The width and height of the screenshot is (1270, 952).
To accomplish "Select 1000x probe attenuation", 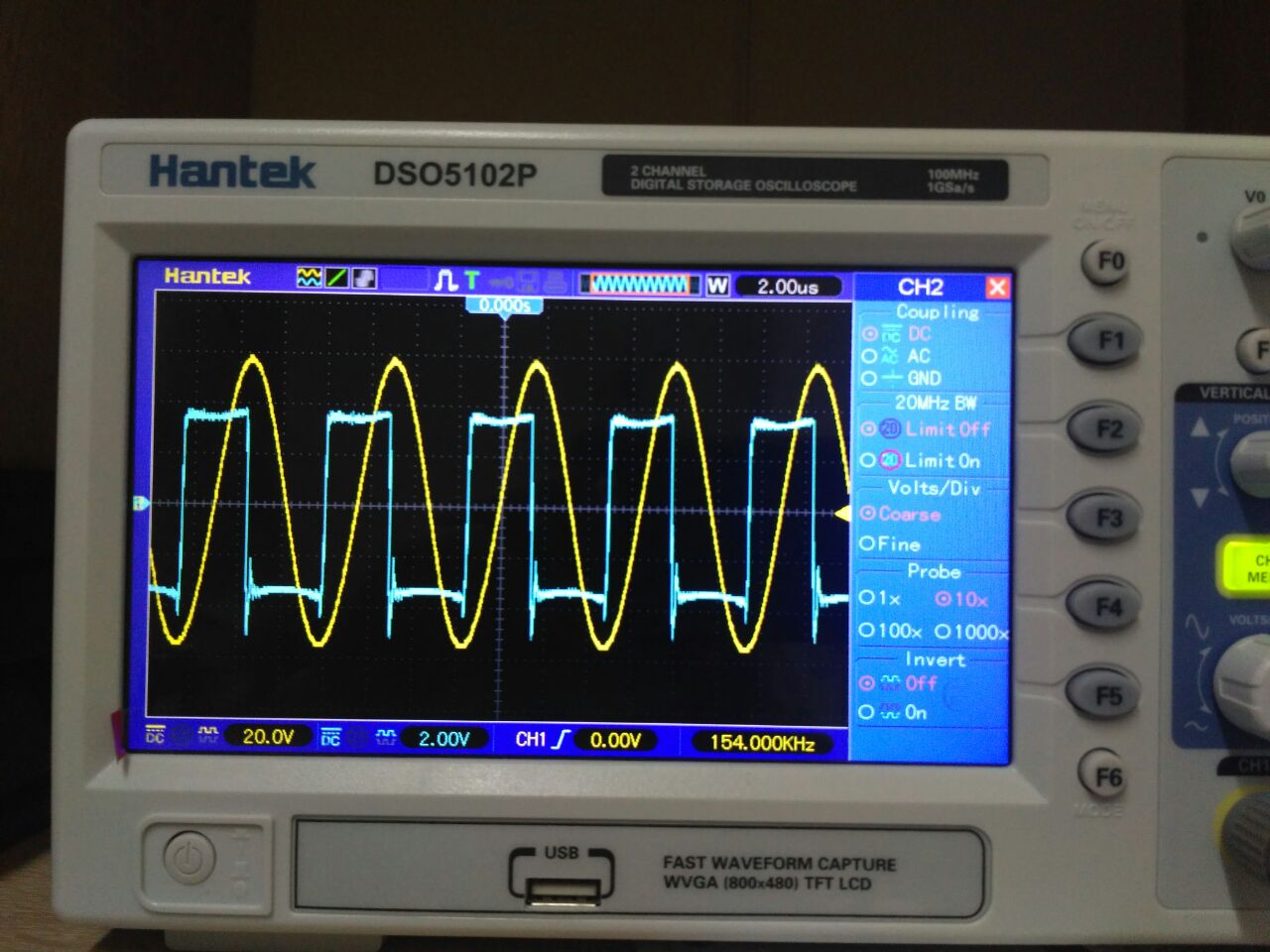I will [971, 632].
